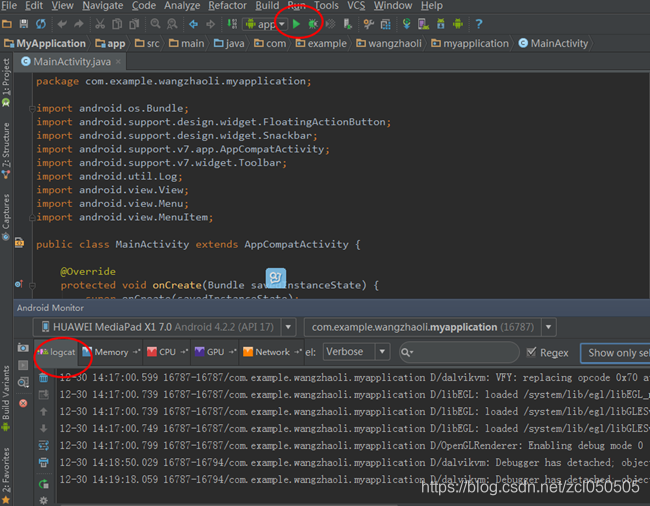Open the VCS menu

(x=356, y=5)
